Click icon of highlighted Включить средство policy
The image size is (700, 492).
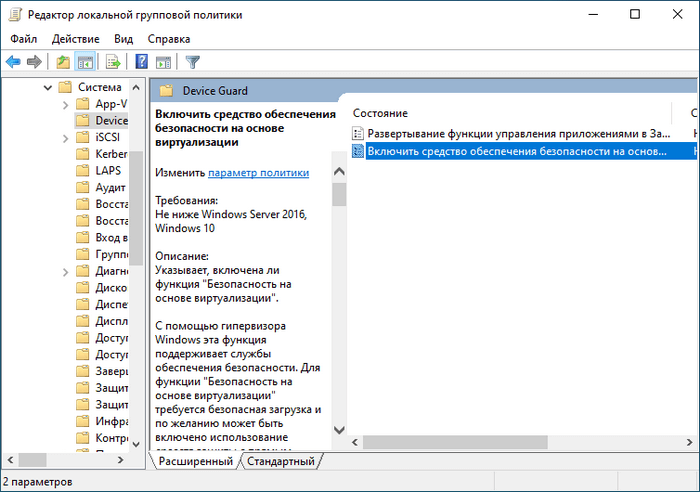358,151
